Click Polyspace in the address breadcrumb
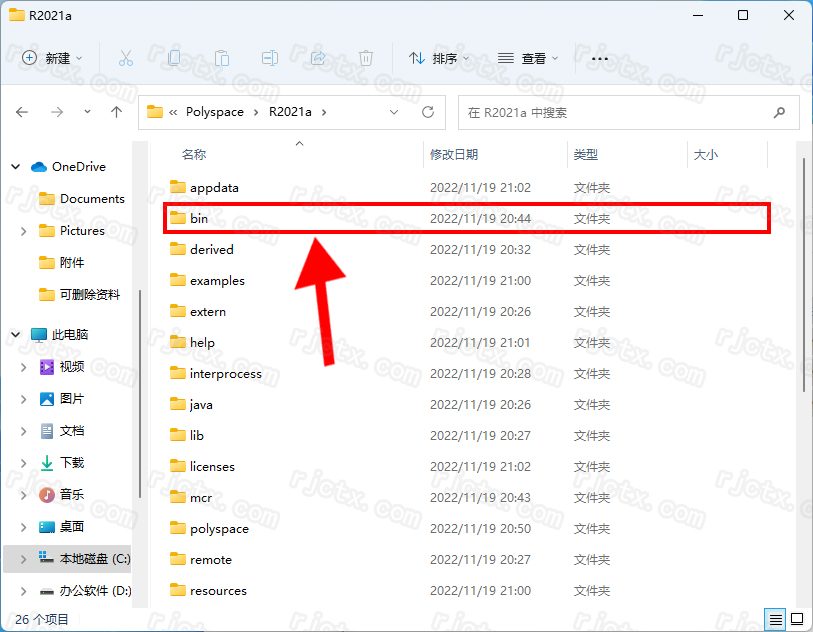Viewport: 813px width, 632px height. tap(214, 112)
